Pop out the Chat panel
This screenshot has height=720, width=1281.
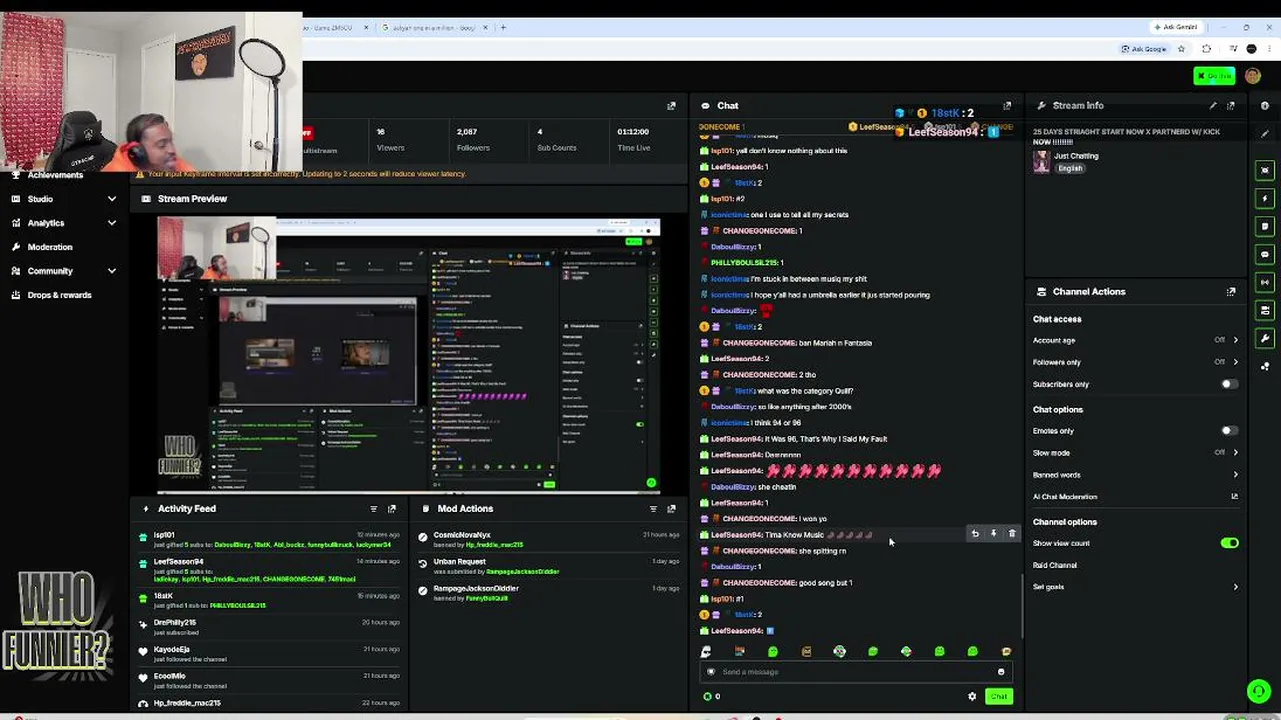point(1007,105)
